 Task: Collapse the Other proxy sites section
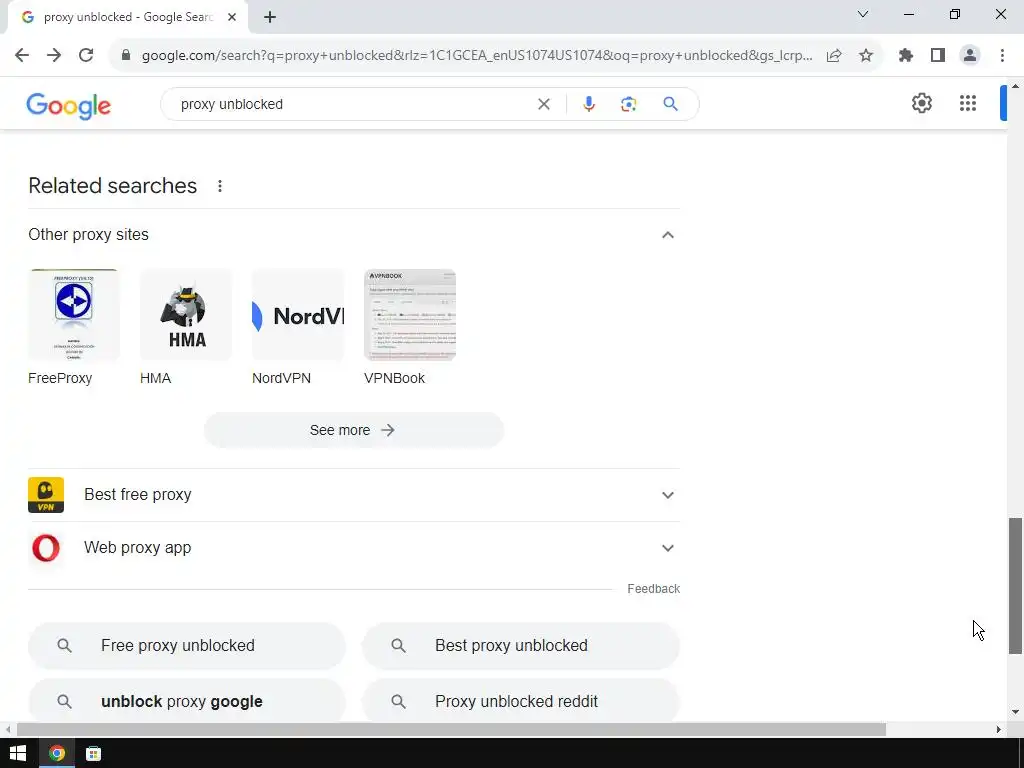click(667, 235)
